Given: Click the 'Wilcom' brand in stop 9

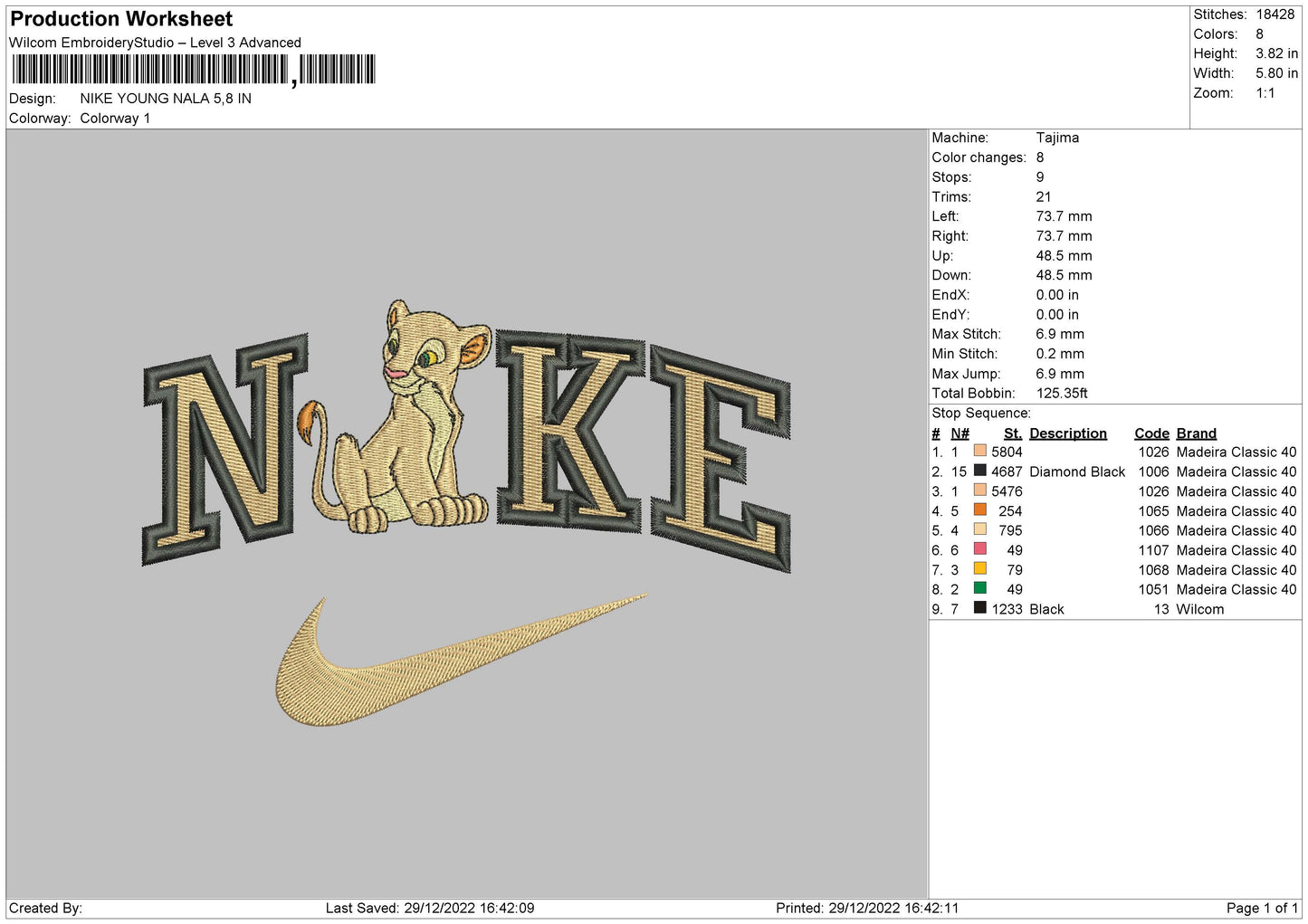Looking at the screenshot, I should click(x=1200, y=609).
